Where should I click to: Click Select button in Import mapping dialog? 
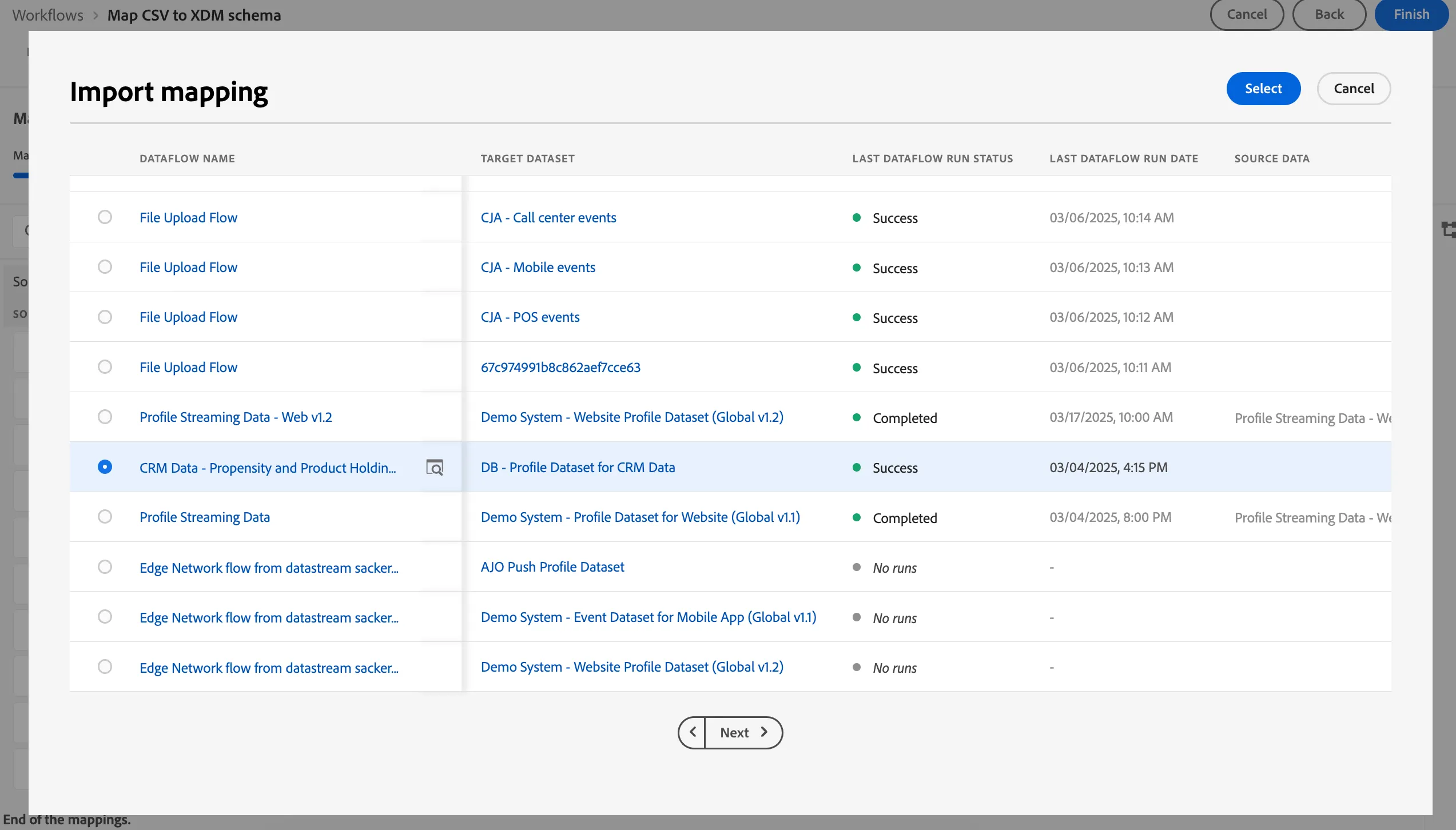click(x=1263, y=89)
